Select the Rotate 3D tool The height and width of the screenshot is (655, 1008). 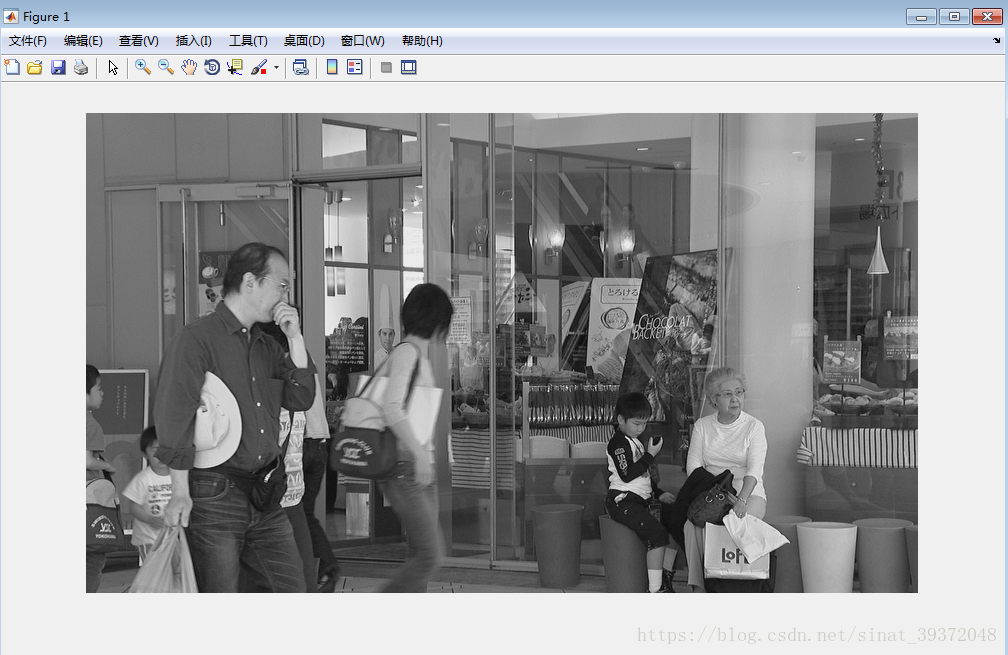point(212,67)
